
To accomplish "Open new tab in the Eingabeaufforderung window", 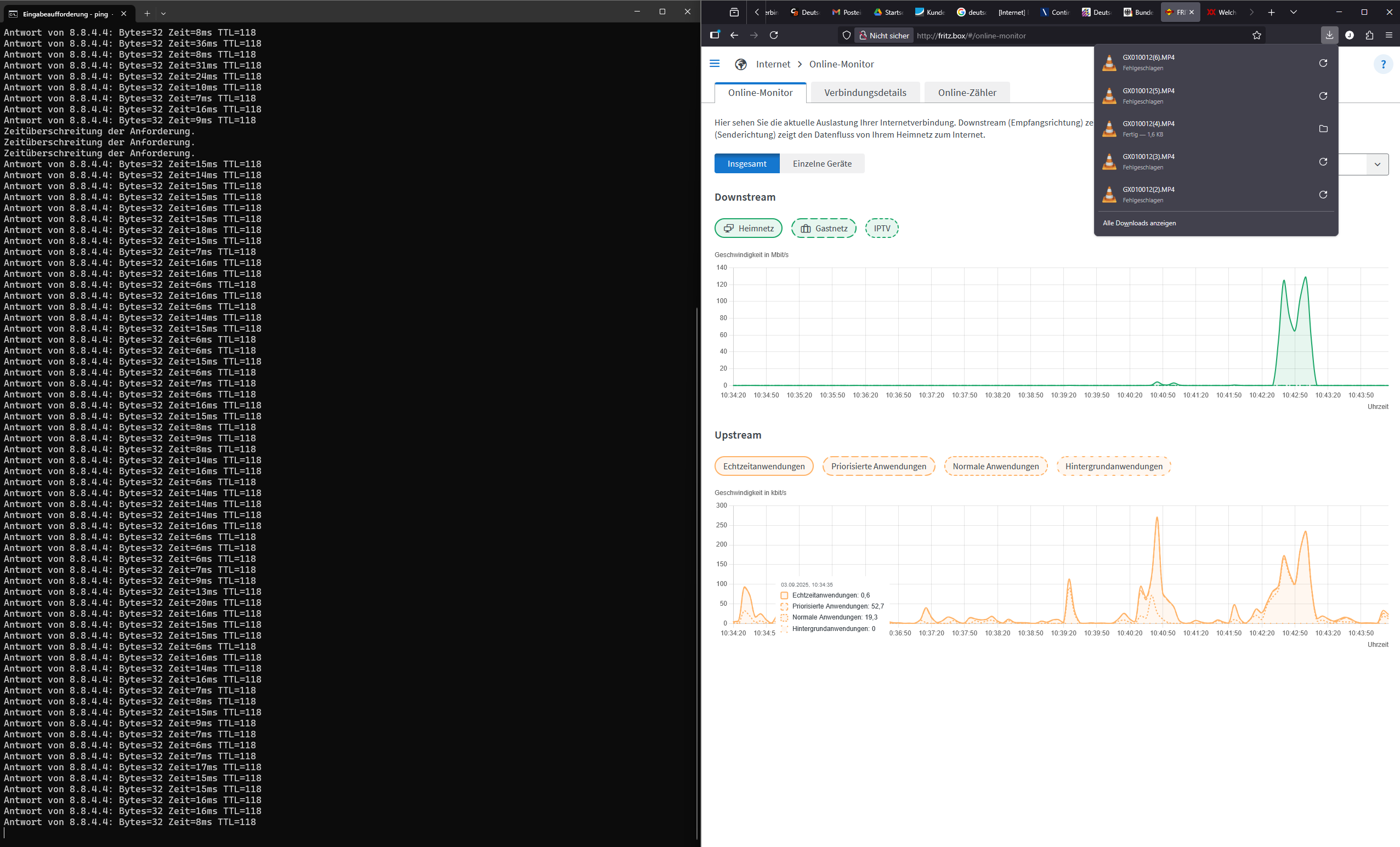I will (x=146, y=13).
